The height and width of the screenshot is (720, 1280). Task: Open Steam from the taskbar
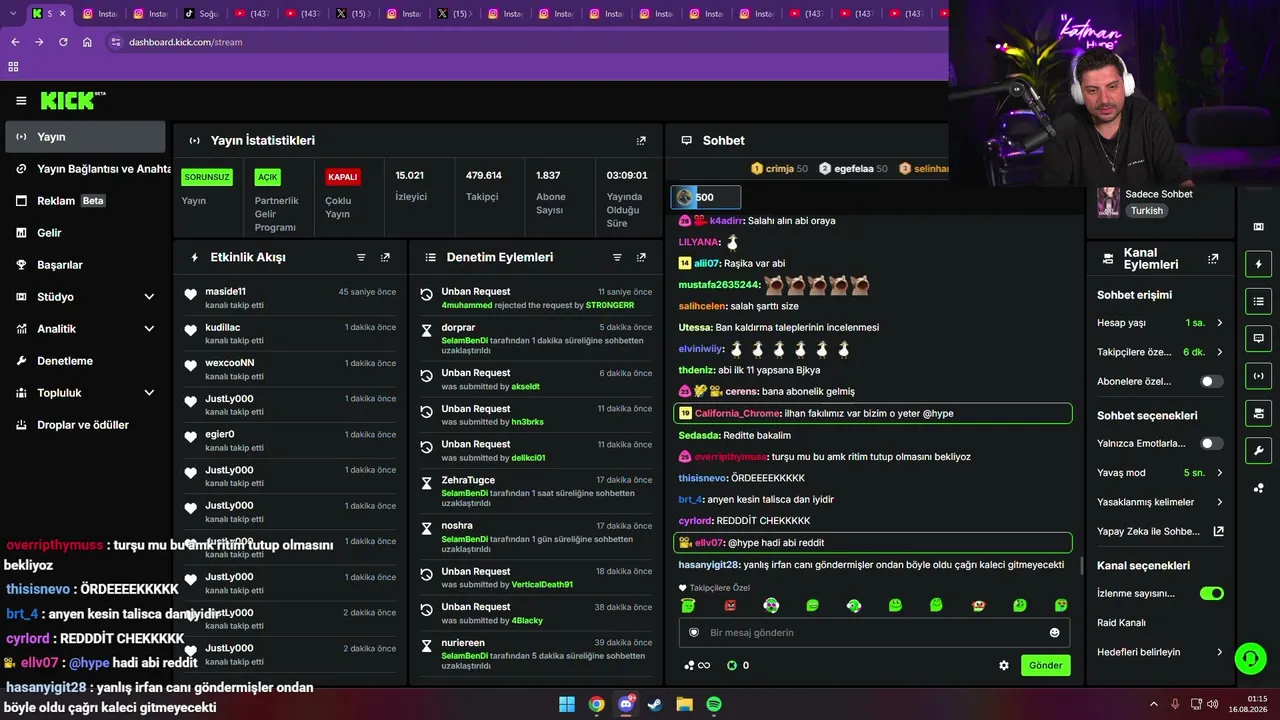[655, 704]
